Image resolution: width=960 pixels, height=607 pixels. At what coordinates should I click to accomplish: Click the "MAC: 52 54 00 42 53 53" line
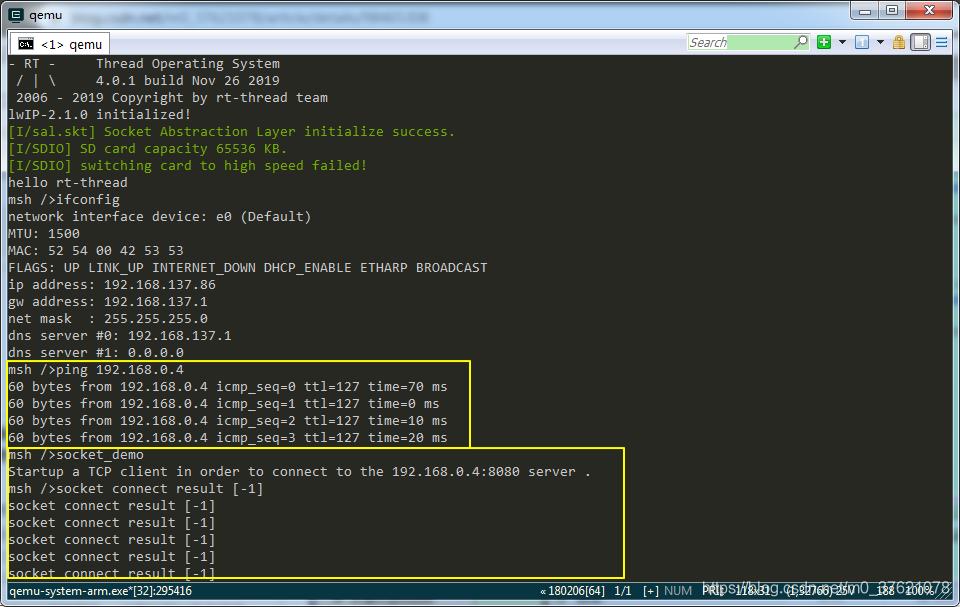click(x=96, y=251)
